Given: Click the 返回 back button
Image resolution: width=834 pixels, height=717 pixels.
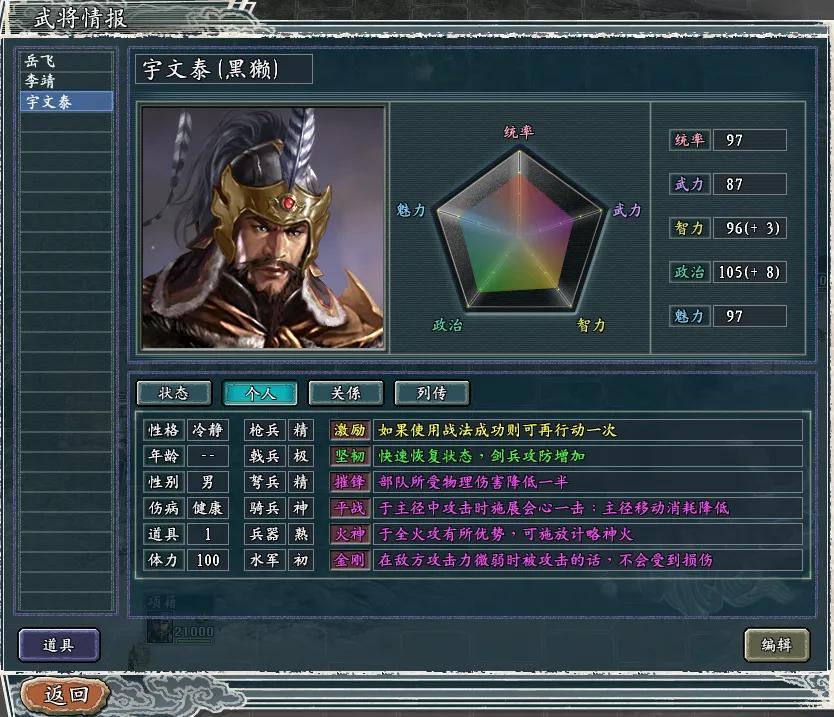Looking at the screenshot, I should [65, 694].
